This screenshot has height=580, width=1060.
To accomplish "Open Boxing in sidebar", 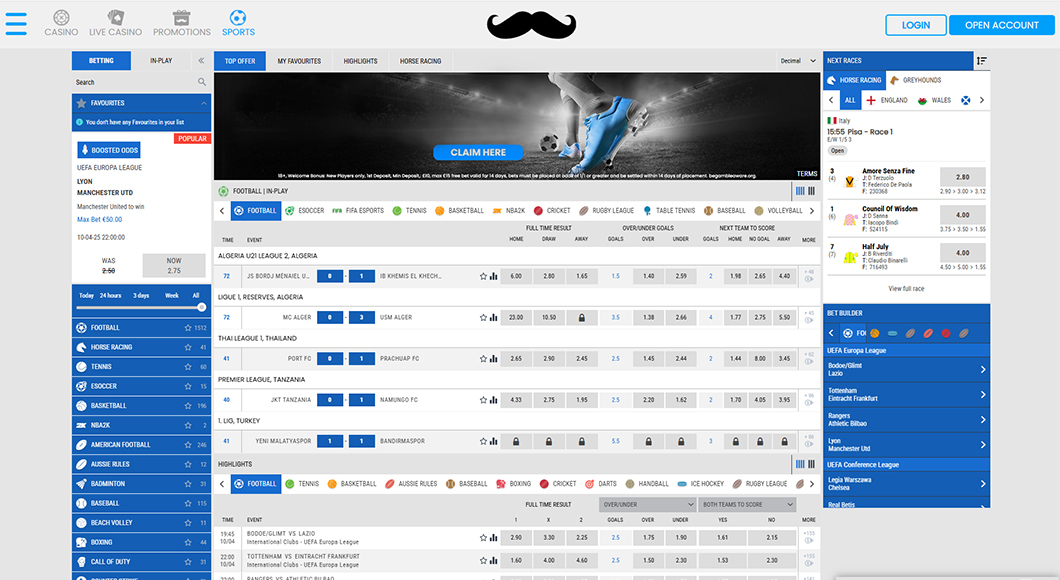I will point(141,542).
